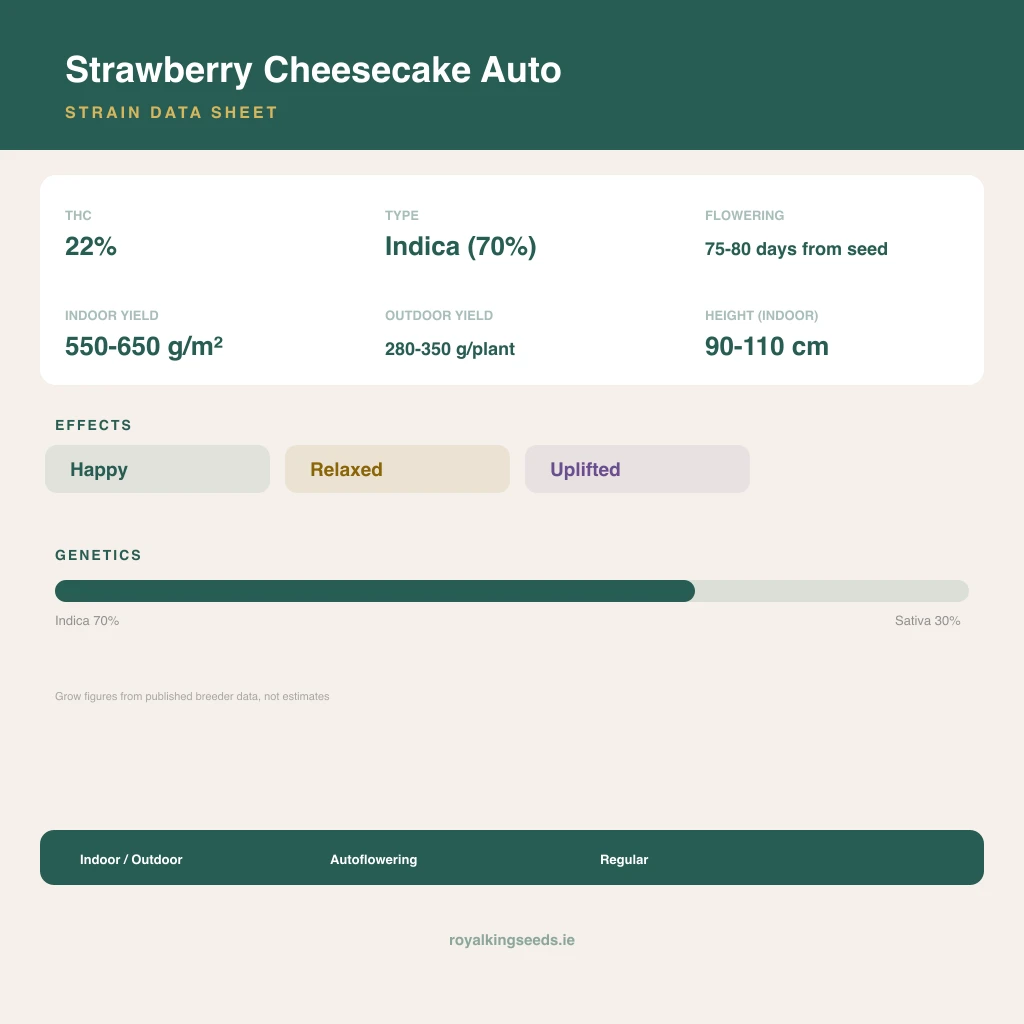The width and height of the screenshot is (1024, 1024).
Task: Click the Indica/Sativa genetics bar
Action: 511,591
